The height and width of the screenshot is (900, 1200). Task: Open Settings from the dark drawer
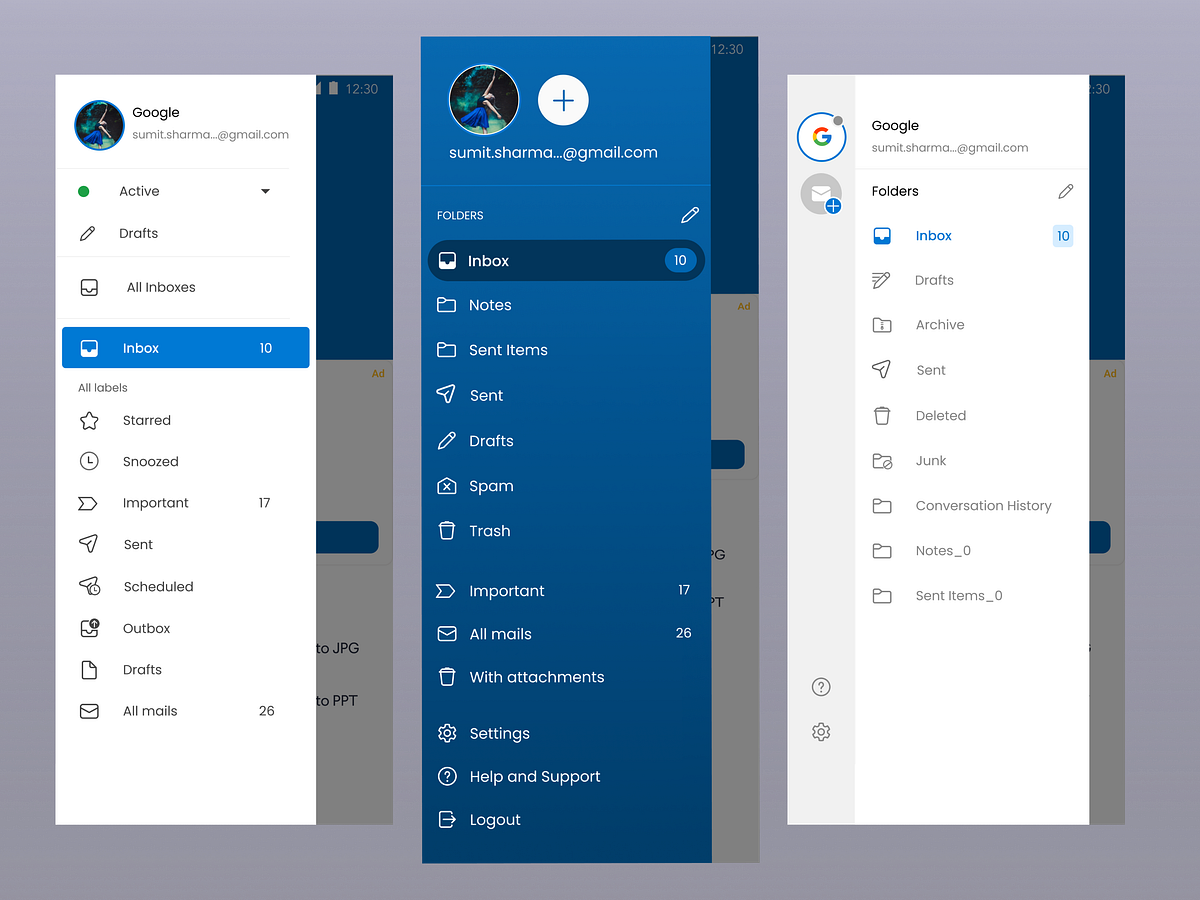tap(499, 733)
